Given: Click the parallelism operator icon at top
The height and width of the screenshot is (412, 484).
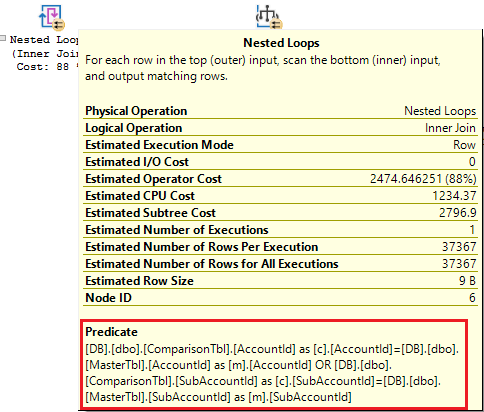Looking at the screenshot, I should [269, 17].
